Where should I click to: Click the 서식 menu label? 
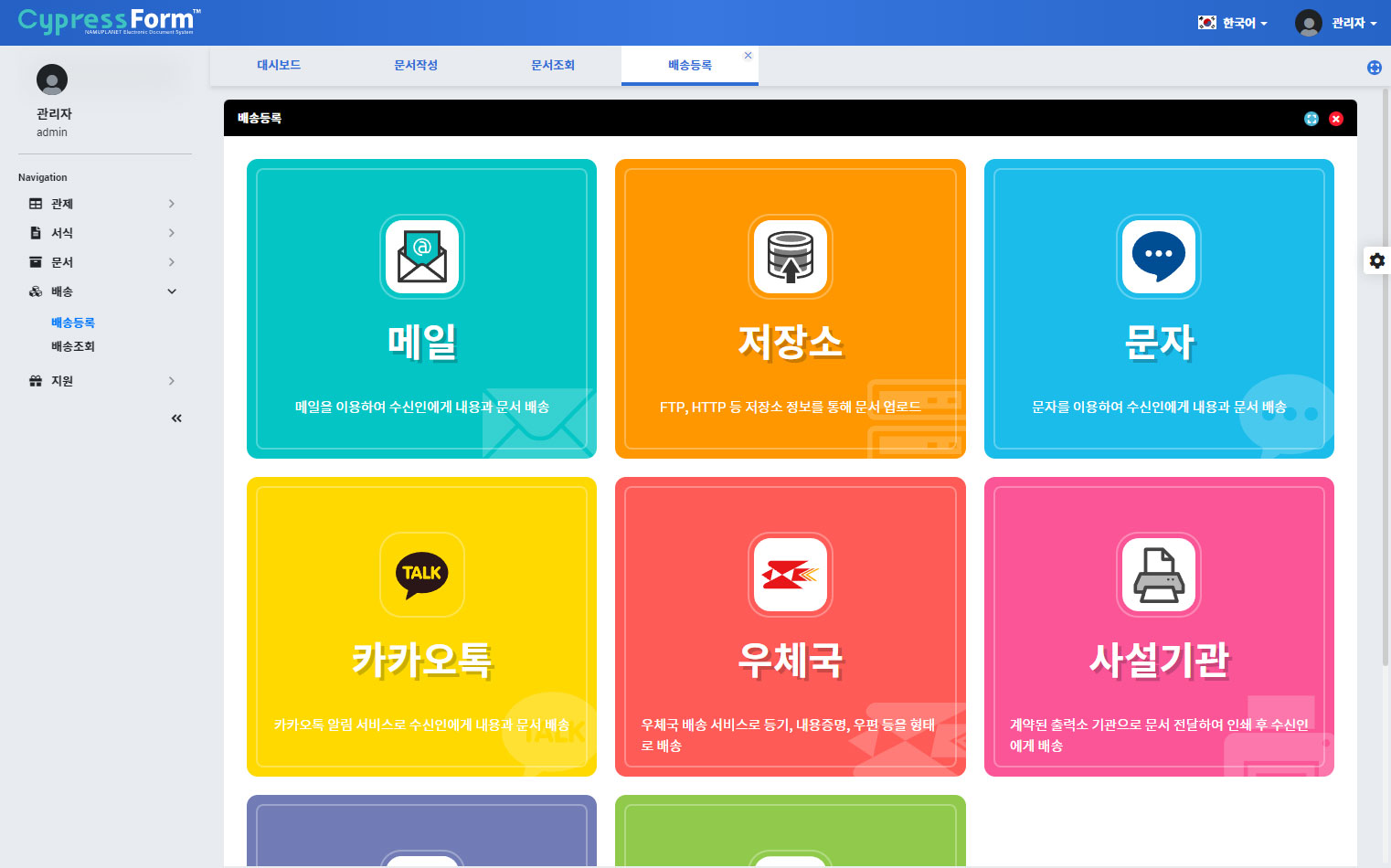62,233
